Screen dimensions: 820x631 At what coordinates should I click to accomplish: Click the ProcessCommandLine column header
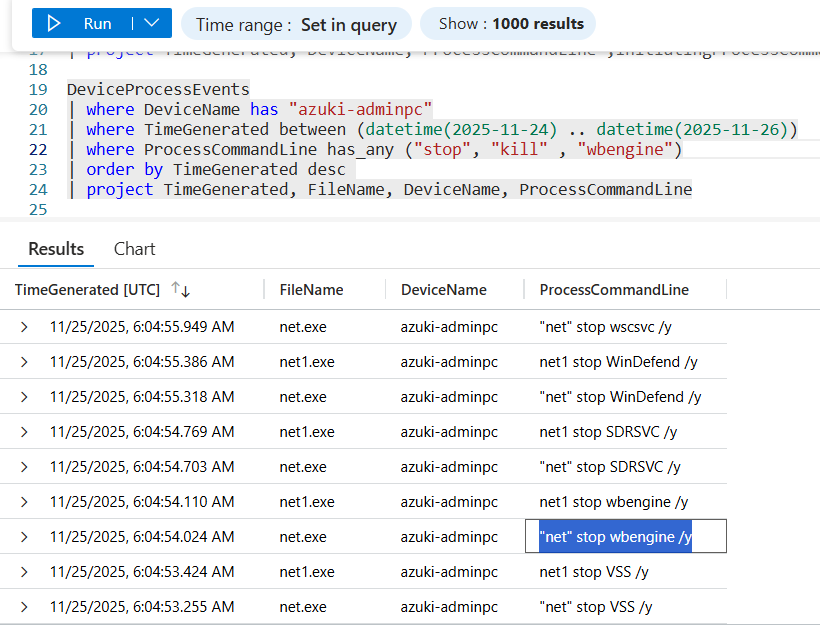click(x=614, y=290)
